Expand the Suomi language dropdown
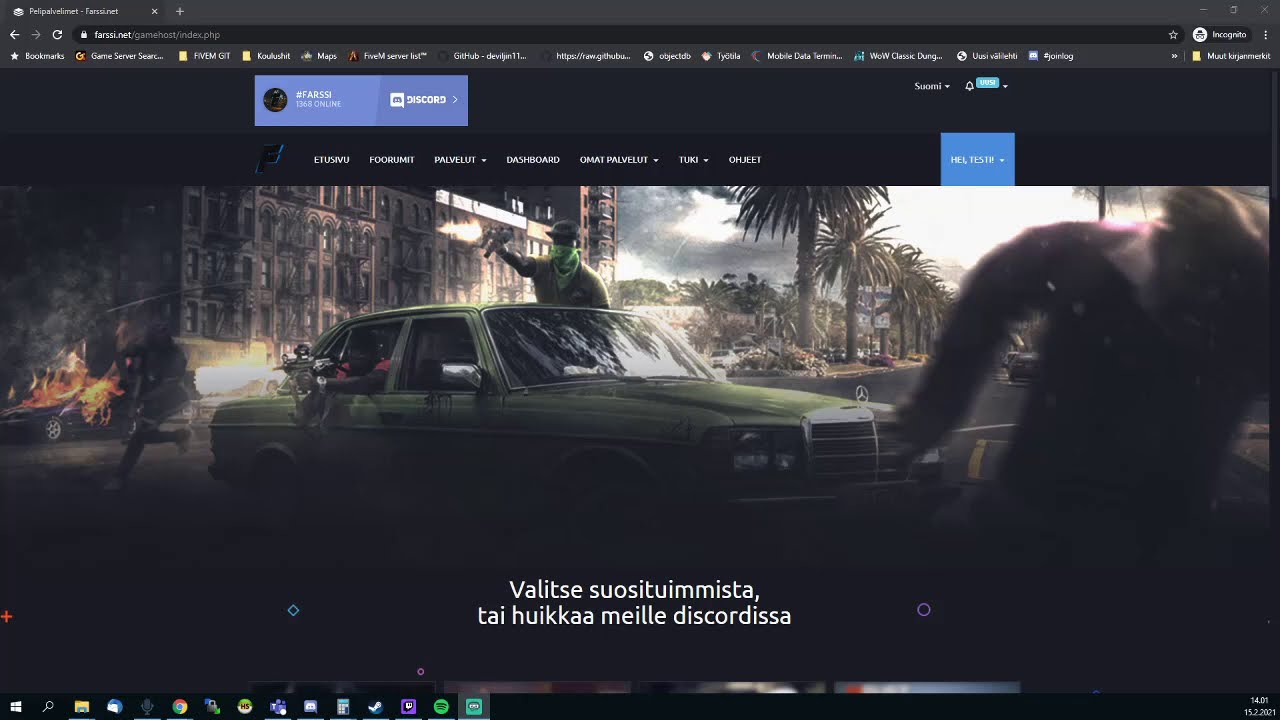 click(932, 86)
